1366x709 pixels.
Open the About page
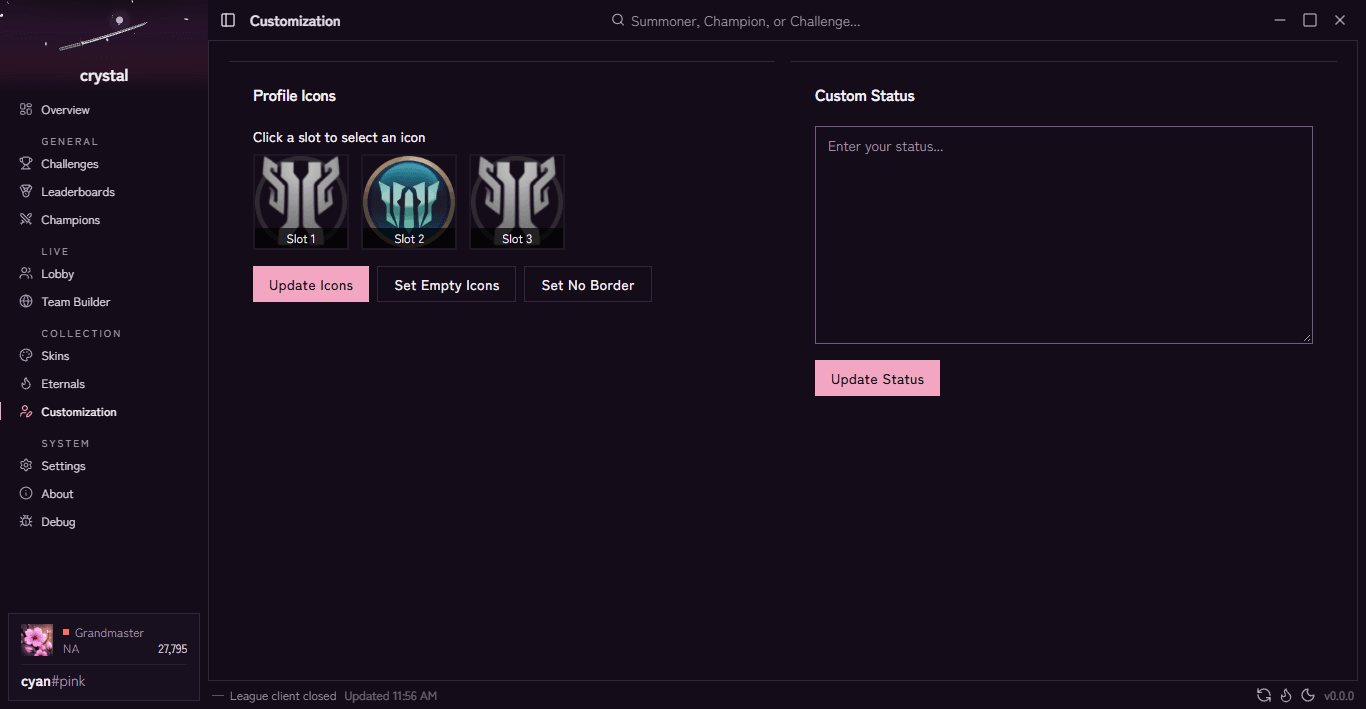point(104,494)
